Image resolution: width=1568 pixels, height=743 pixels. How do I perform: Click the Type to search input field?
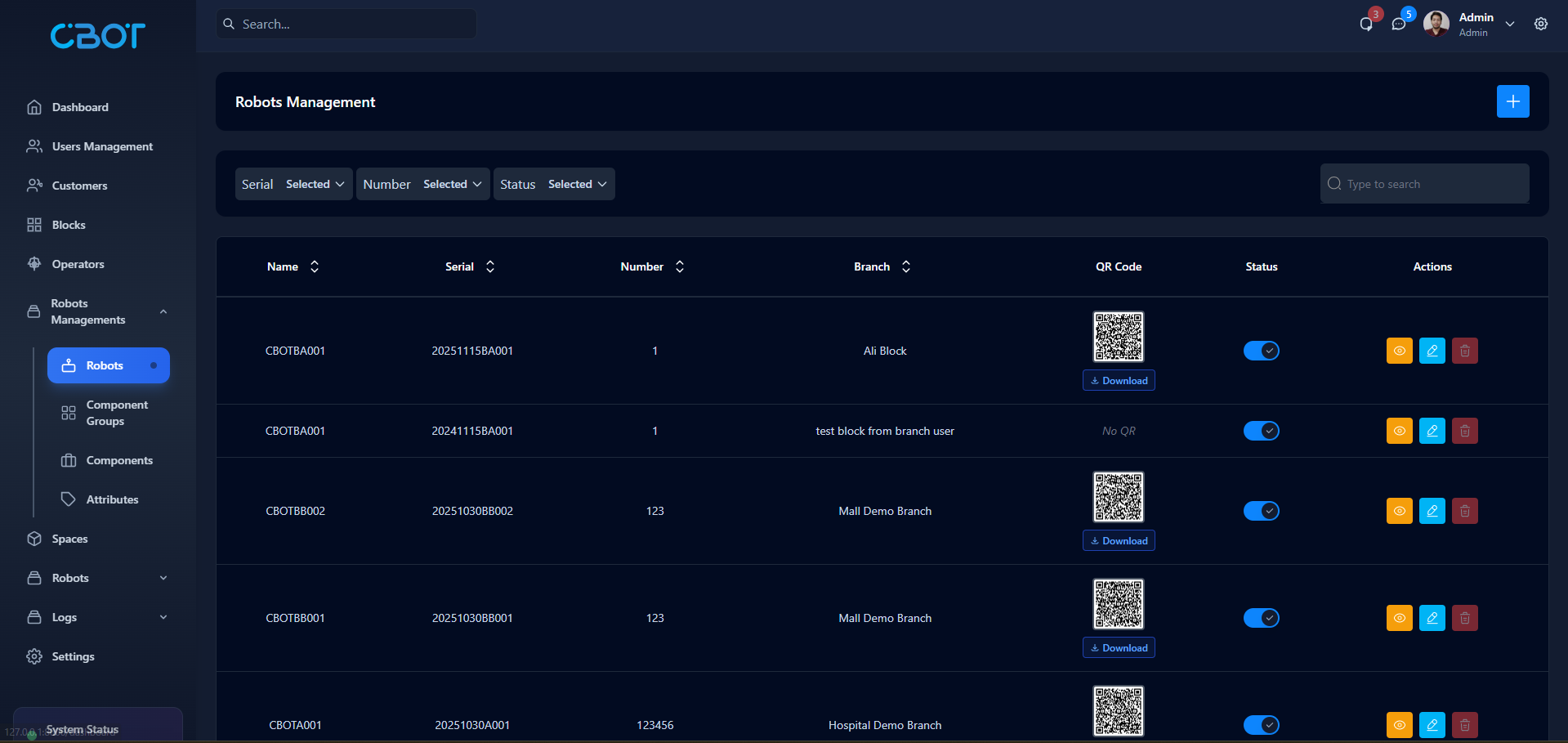[1423, 184]
